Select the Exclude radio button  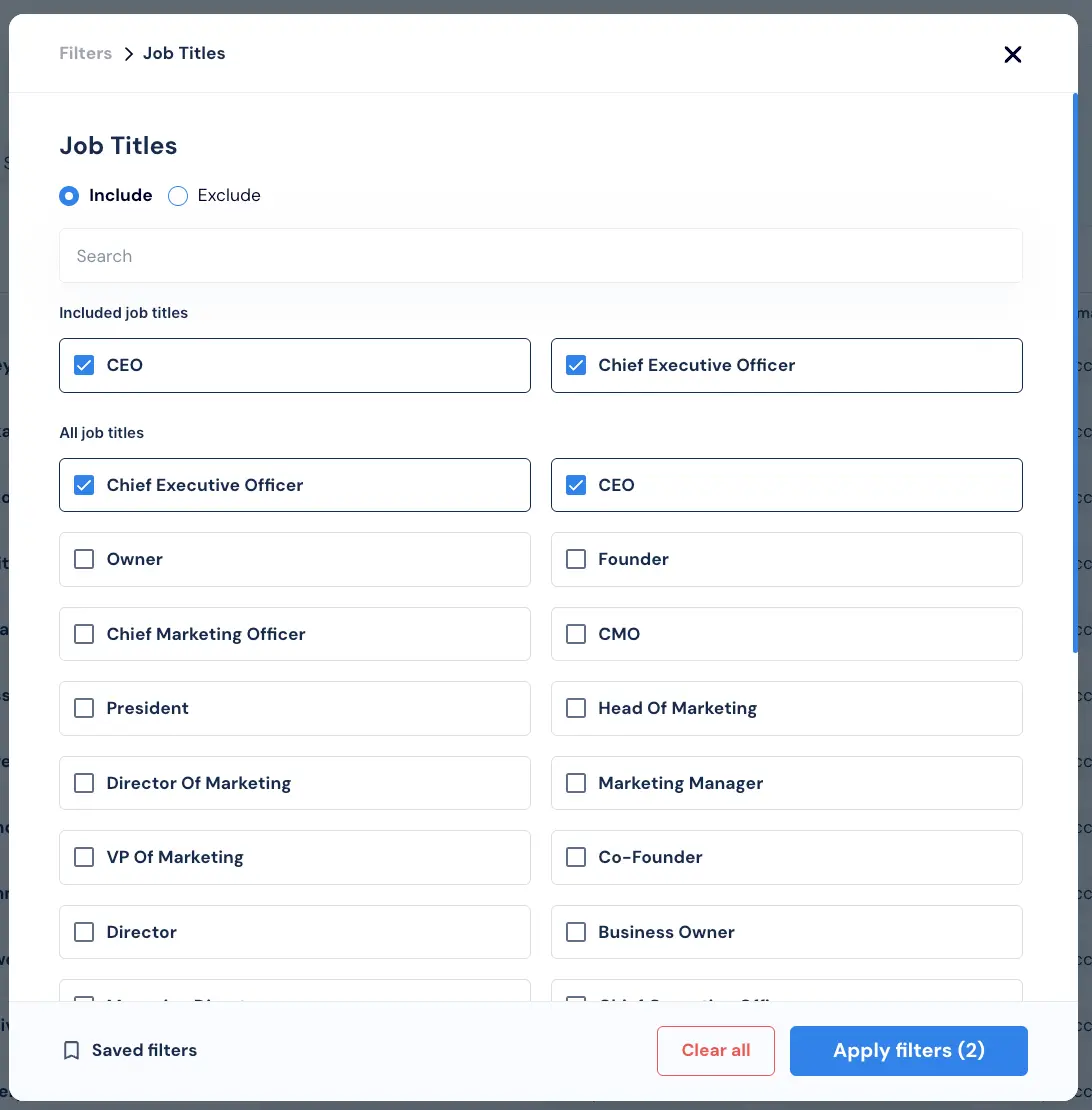click(178, 196)
